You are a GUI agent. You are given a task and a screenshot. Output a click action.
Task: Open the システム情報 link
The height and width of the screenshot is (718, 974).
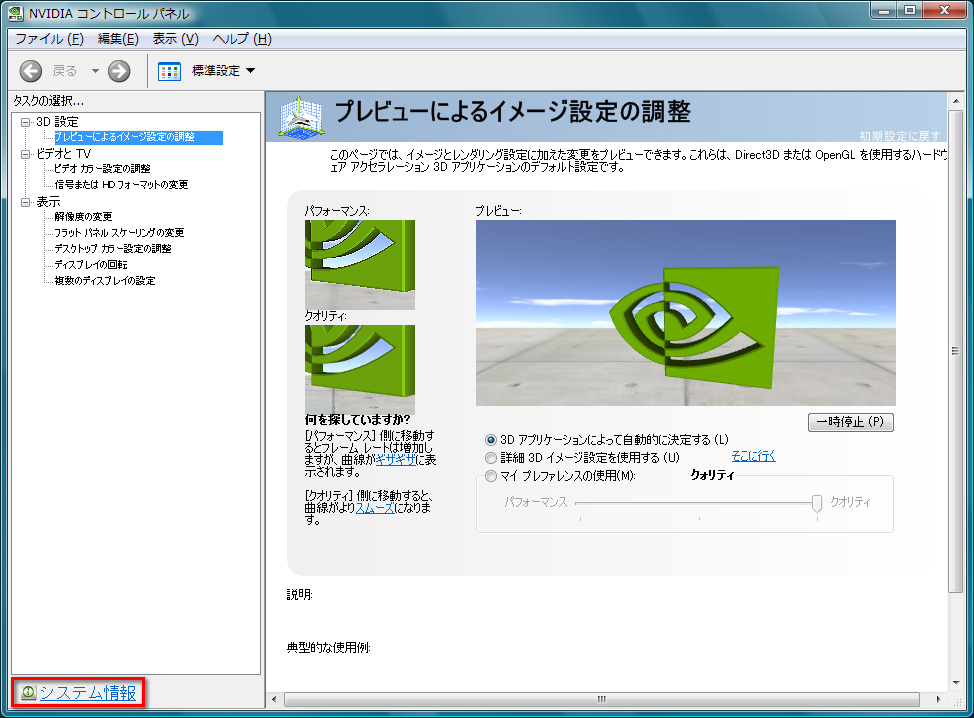point(88,693)
